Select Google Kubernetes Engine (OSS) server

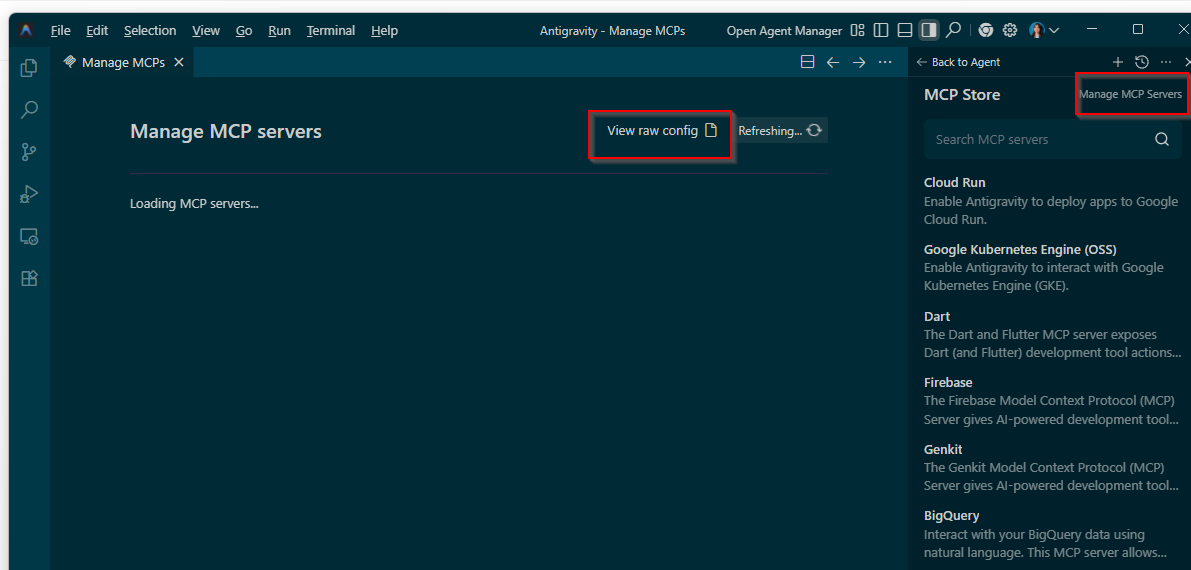1053,268
